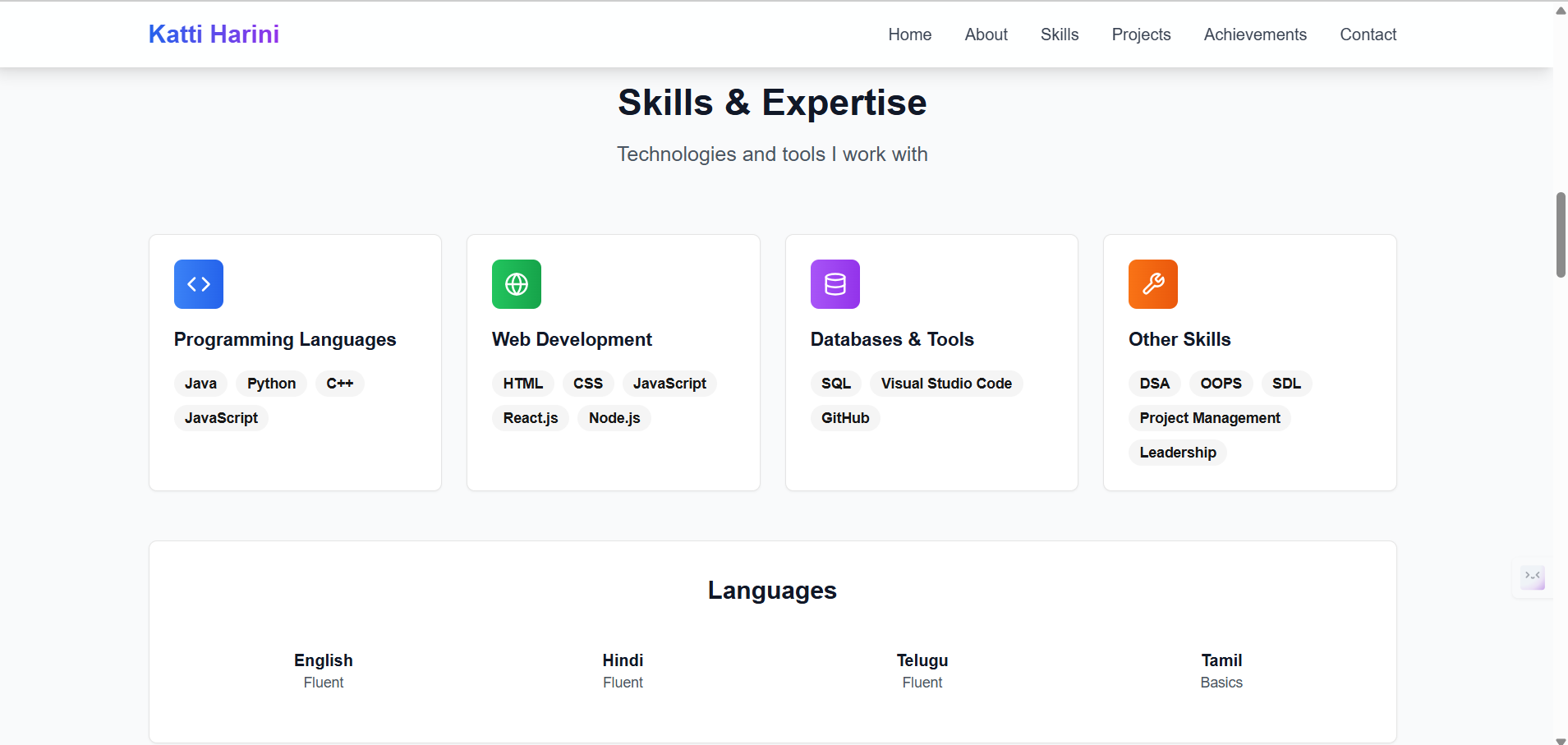Click the Skills & Expertise heading
The height and width of the screenshot is (745, 1568).
(x=772, y=103)
